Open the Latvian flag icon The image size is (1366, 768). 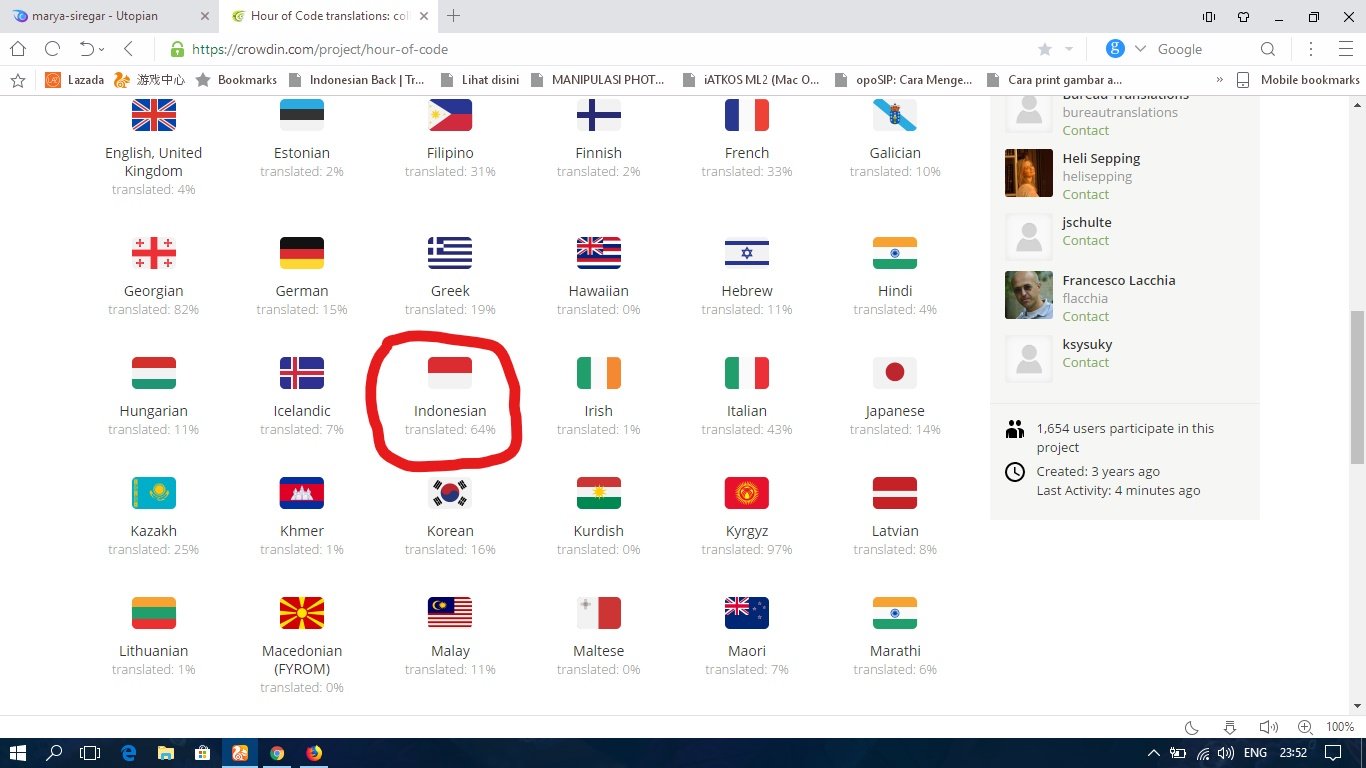[x=895, y=493]
